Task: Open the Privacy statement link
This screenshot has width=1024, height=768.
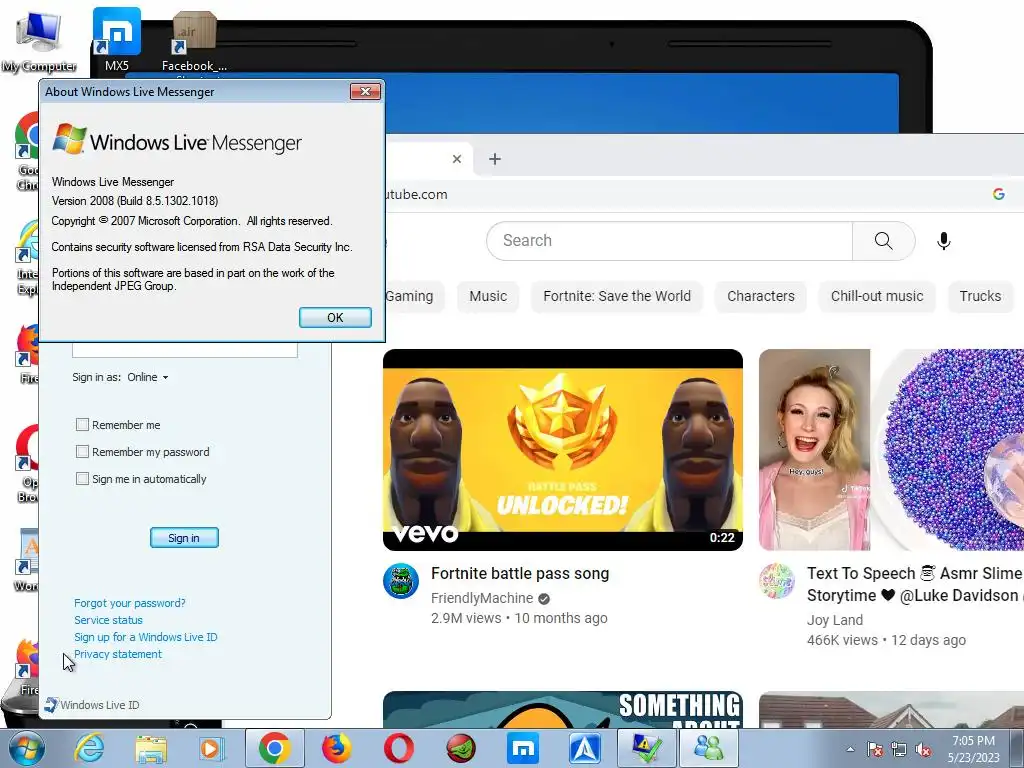Action: tap(118, 654)
